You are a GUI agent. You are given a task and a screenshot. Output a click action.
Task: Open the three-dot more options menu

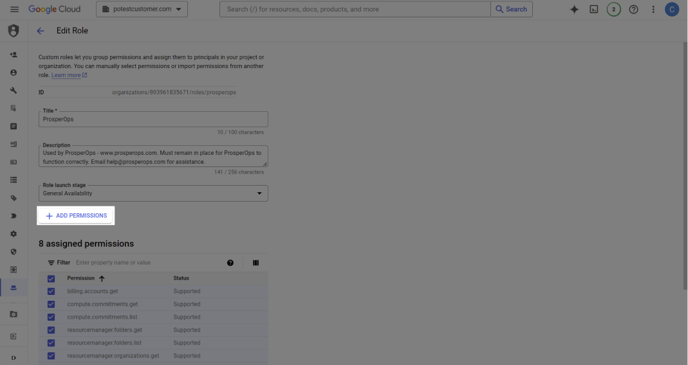(653, 9)
